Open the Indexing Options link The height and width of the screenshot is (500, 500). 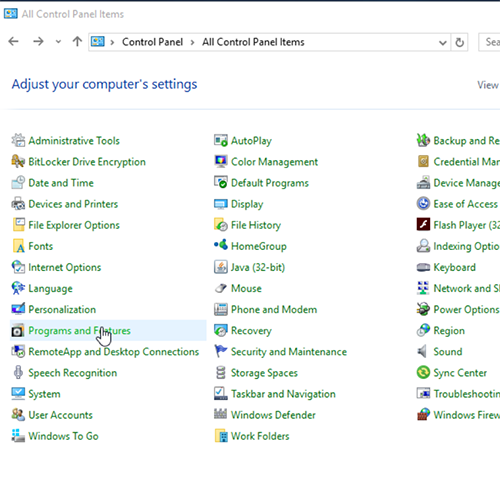(x=466, y=246)
